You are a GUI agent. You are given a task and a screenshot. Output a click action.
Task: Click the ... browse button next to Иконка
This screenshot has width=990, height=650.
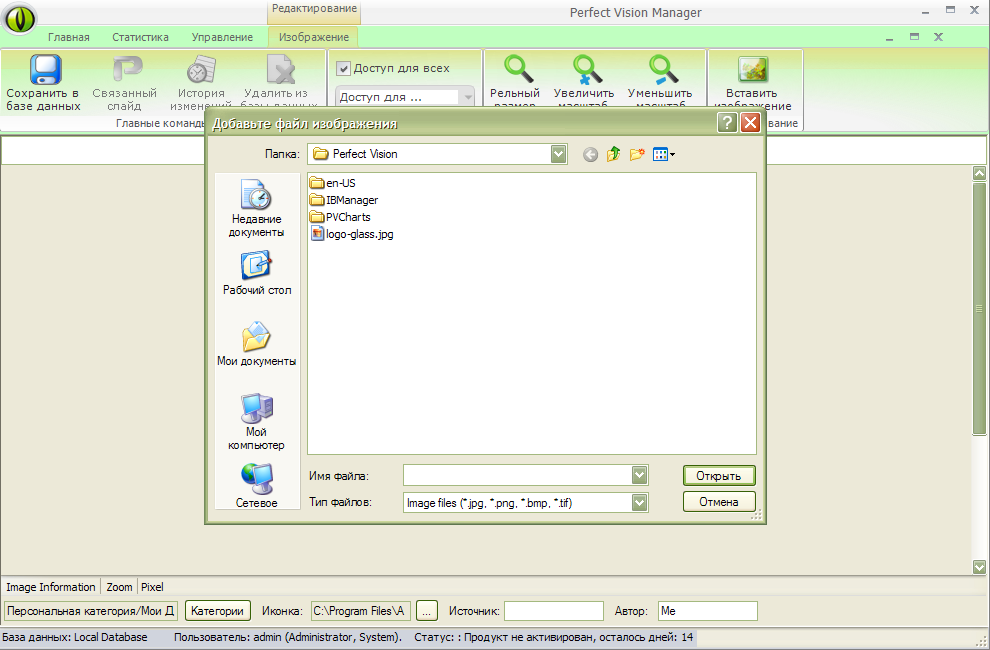[427, 611]
